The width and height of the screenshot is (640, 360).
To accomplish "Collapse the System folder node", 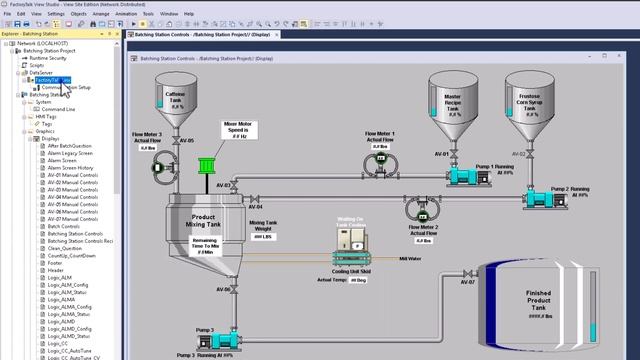I will (24, 102).
